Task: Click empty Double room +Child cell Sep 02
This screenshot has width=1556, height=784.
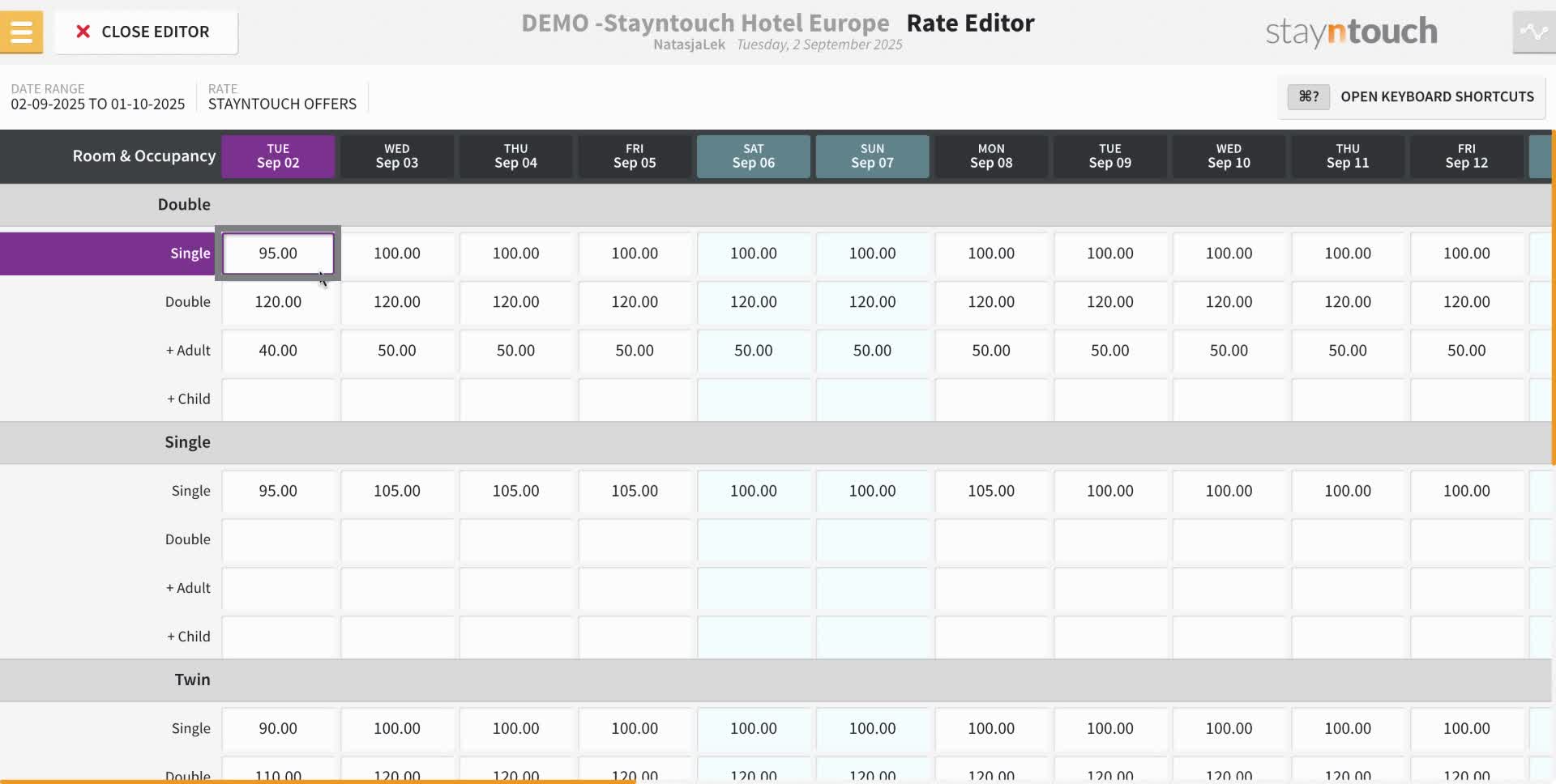Action: coord(278,399)
